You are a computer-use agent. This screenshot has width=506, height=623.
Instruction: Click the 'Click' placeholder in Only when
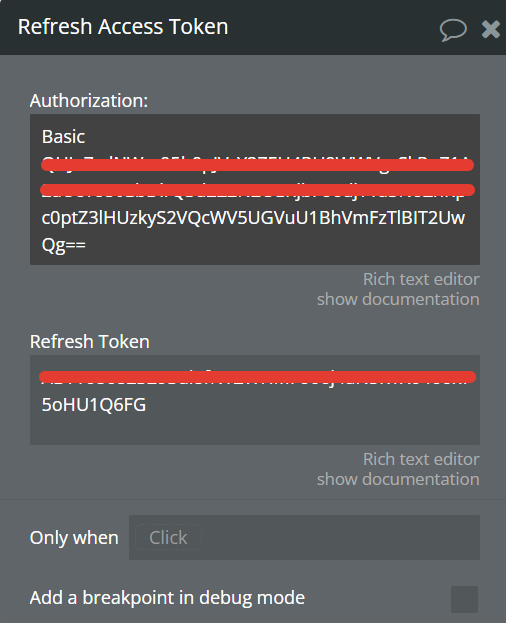click(168, 538)
